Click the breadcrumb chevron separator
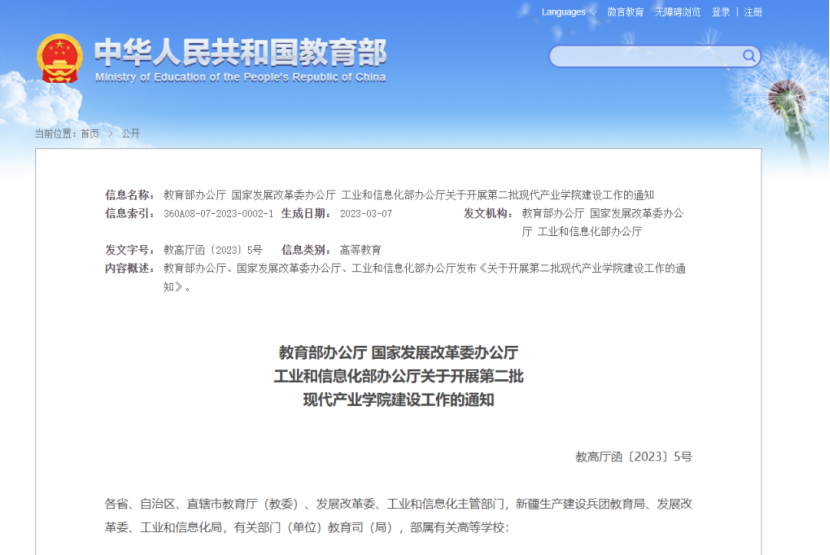830x555 pixels. click(110, 133)
